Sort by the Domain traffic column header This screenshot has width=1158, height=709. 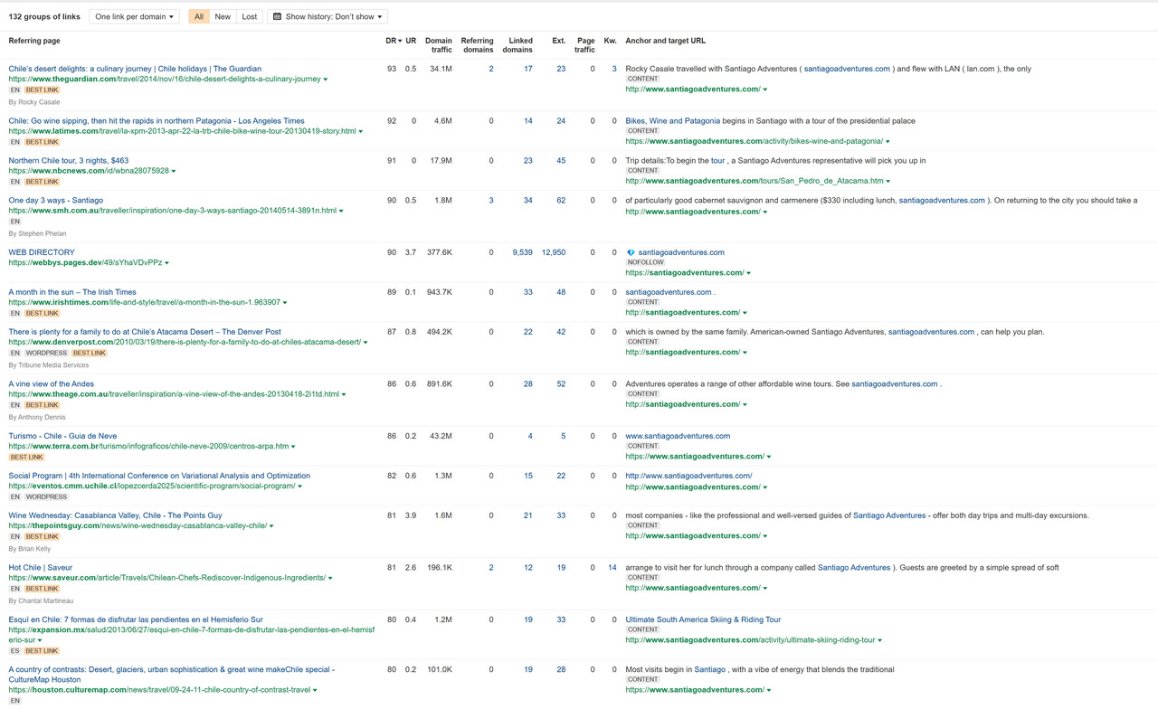[439, 45]
